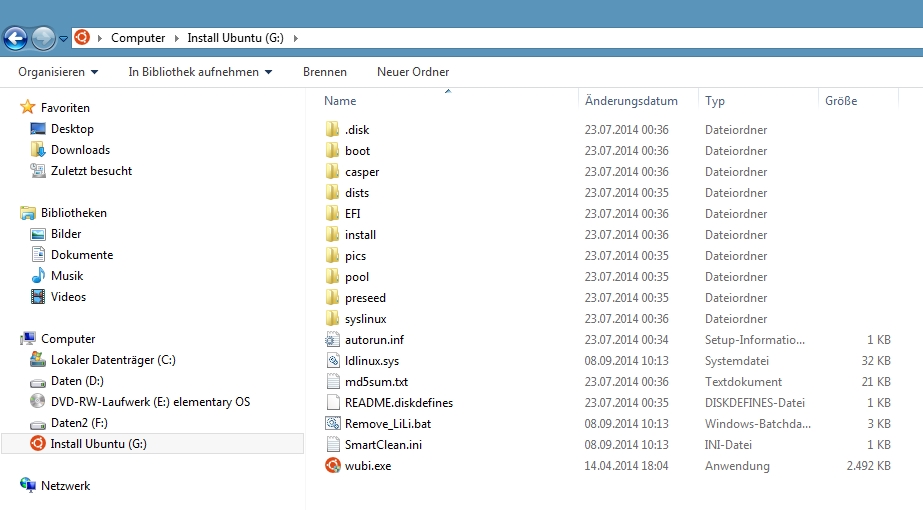
Task: Select the preseed folder icon
Action: (333, 297)
